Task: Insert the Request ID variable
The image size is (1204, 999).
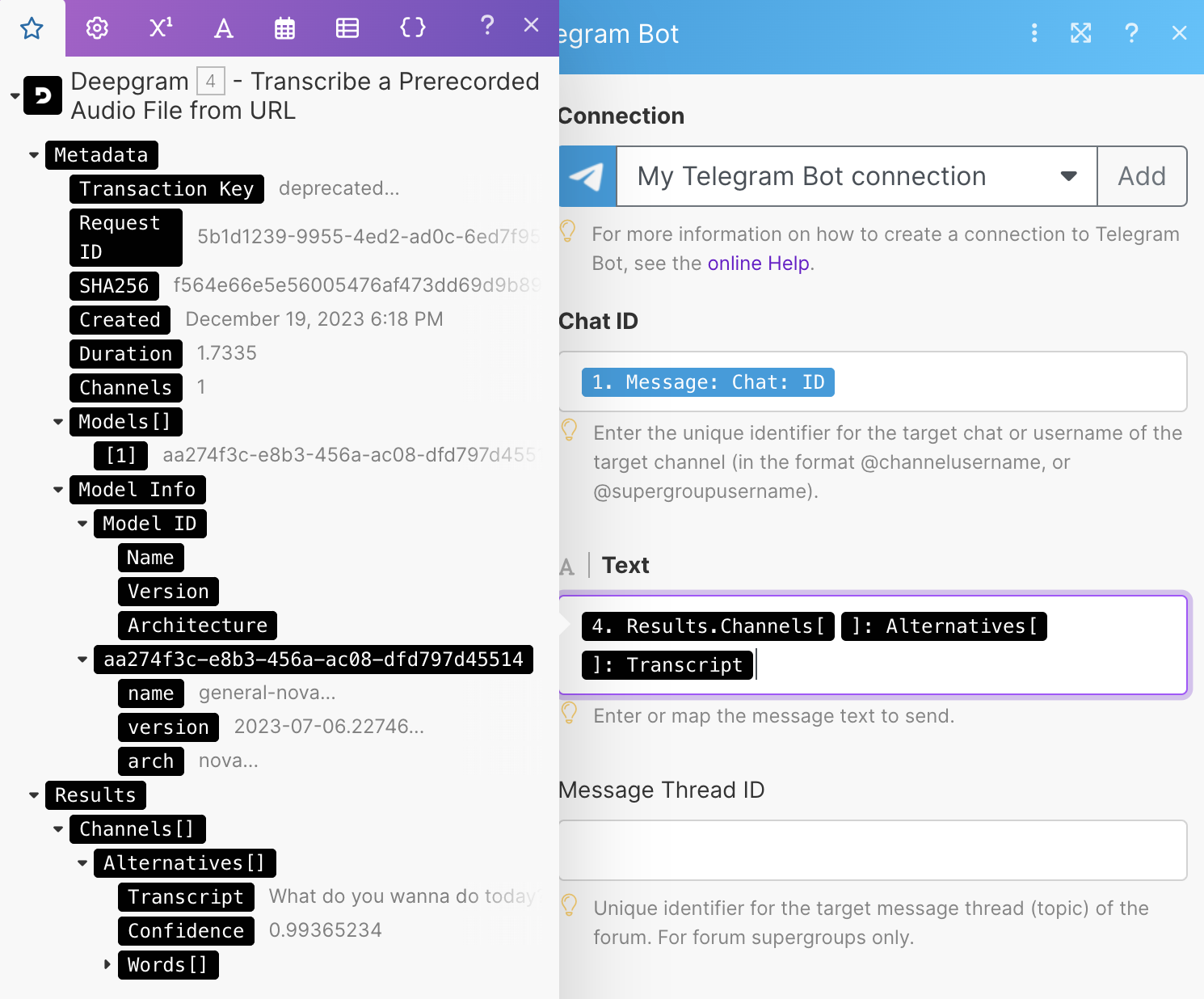Action: click(x=125, y=238)
